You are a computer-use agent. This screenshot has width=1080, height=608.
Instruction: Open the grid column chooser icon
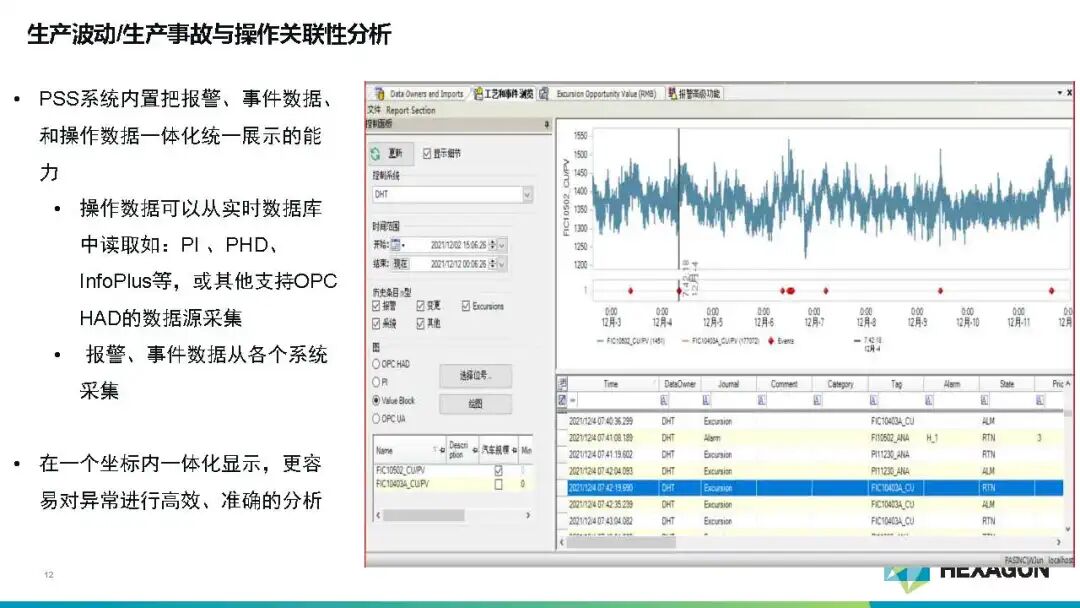[x=563, y=384]
